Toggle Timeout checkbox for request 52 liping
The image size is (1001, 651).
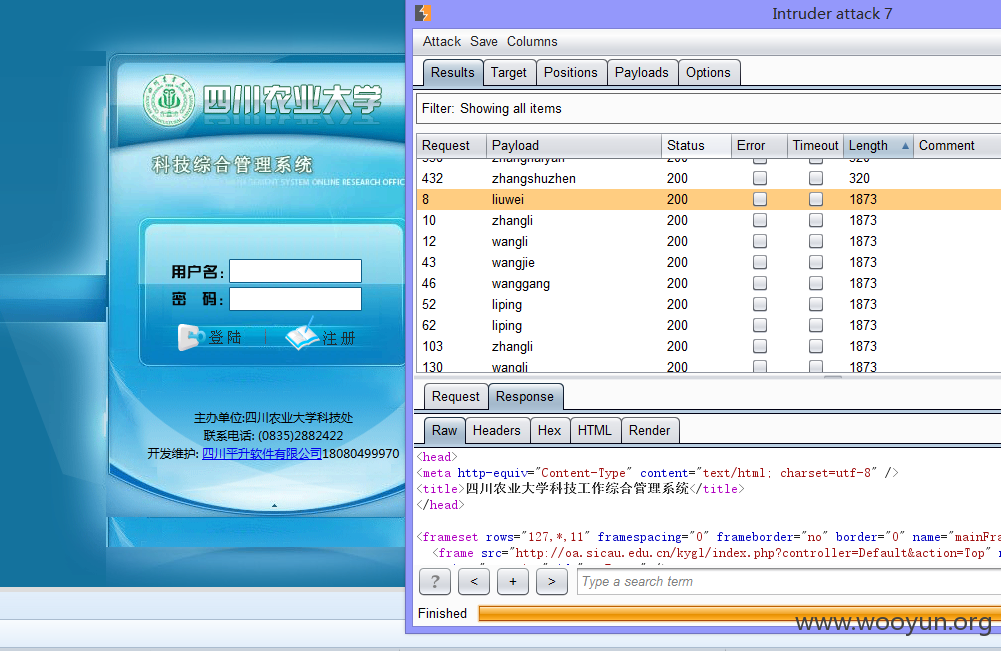(x=816, y=304)
